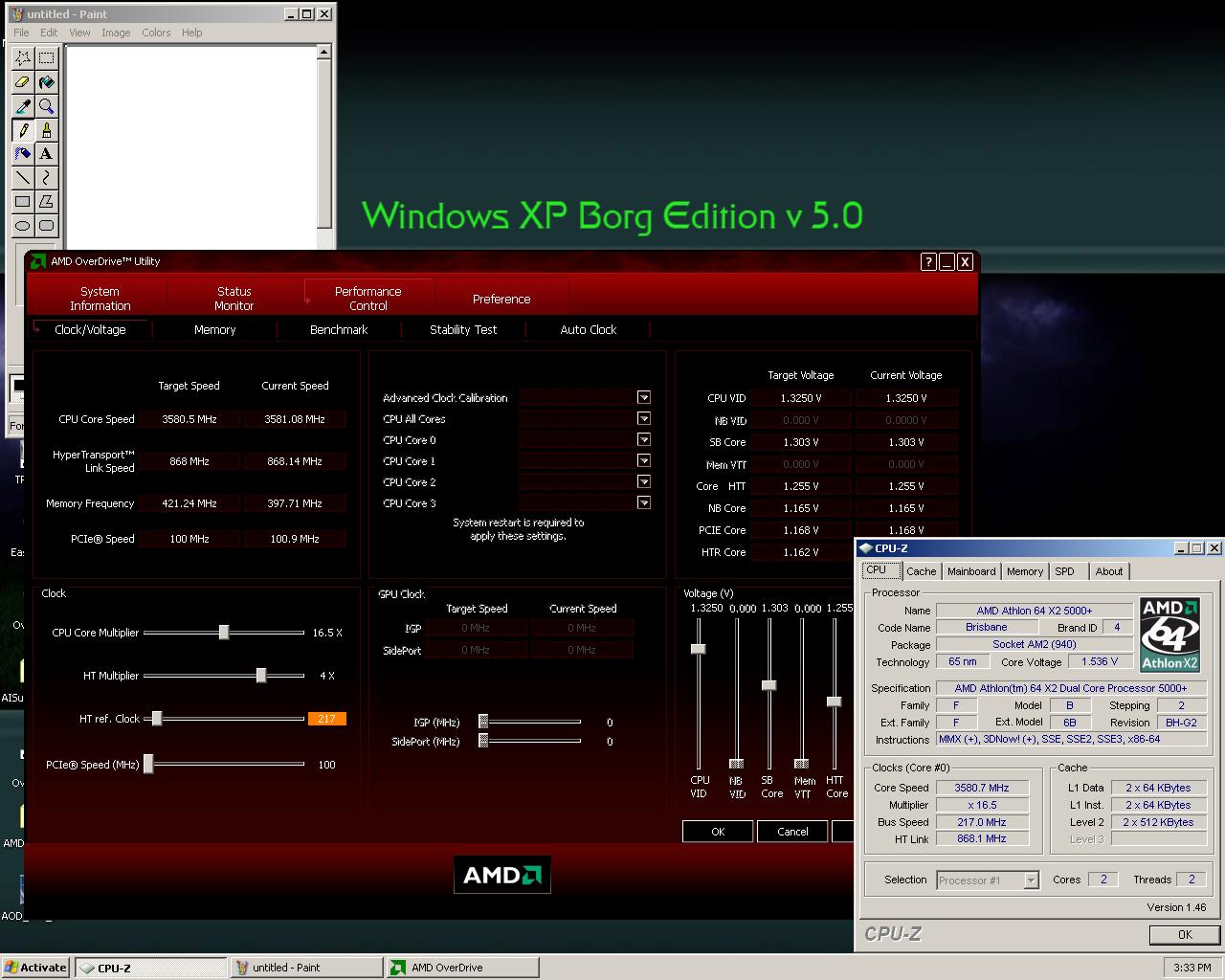Click the help question mark in AMD OverDrive
This screenshot has width=1225, height=980.
(927, 261)
